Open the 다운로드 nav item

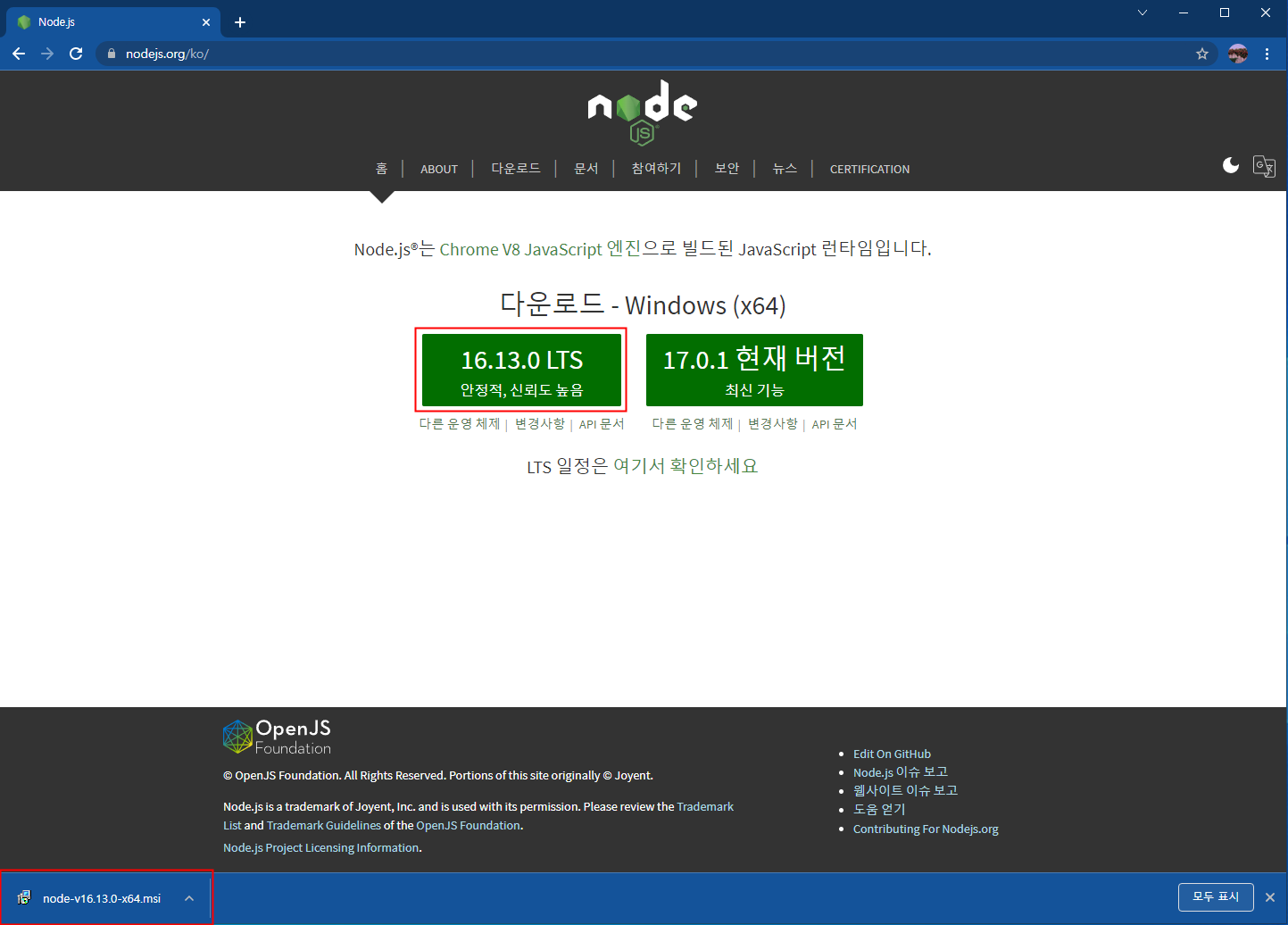pos(516,168)
